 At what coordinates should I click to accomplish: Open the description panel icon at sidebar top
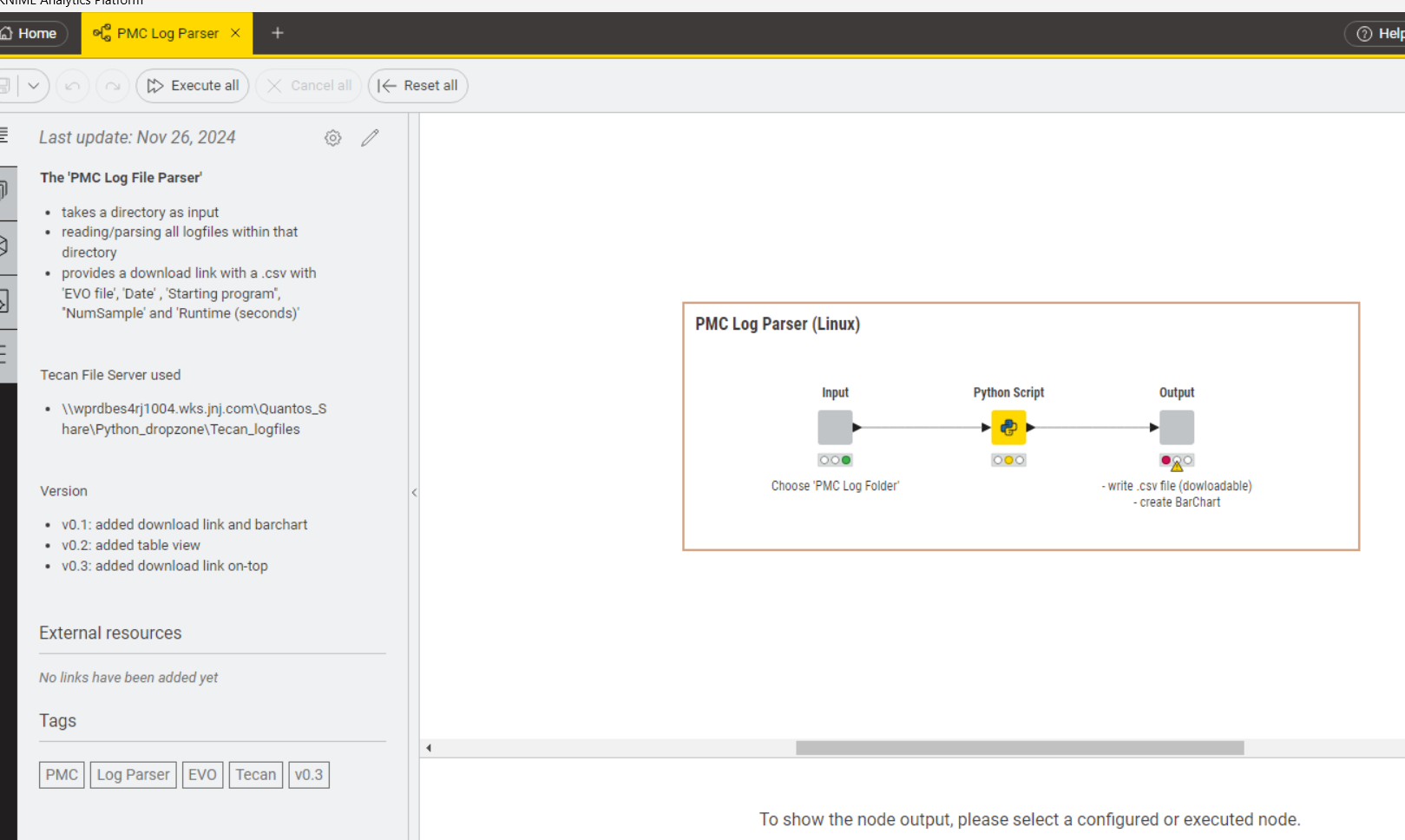(x=4, y=135)
